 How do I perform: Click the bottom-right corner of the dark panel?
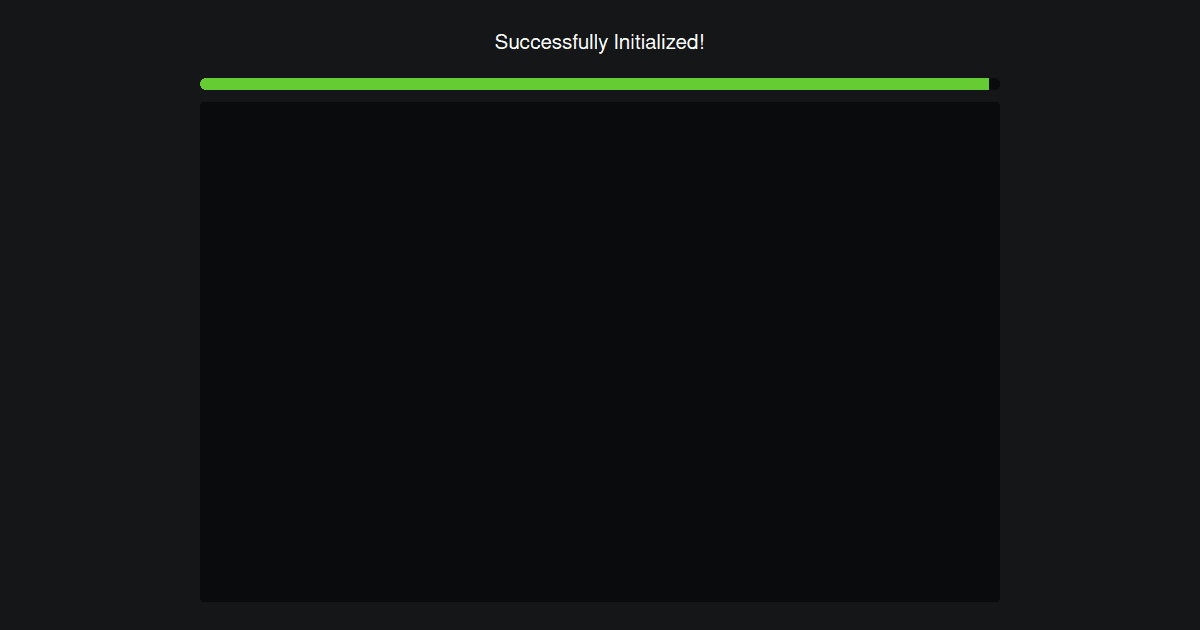click(997, 599)
